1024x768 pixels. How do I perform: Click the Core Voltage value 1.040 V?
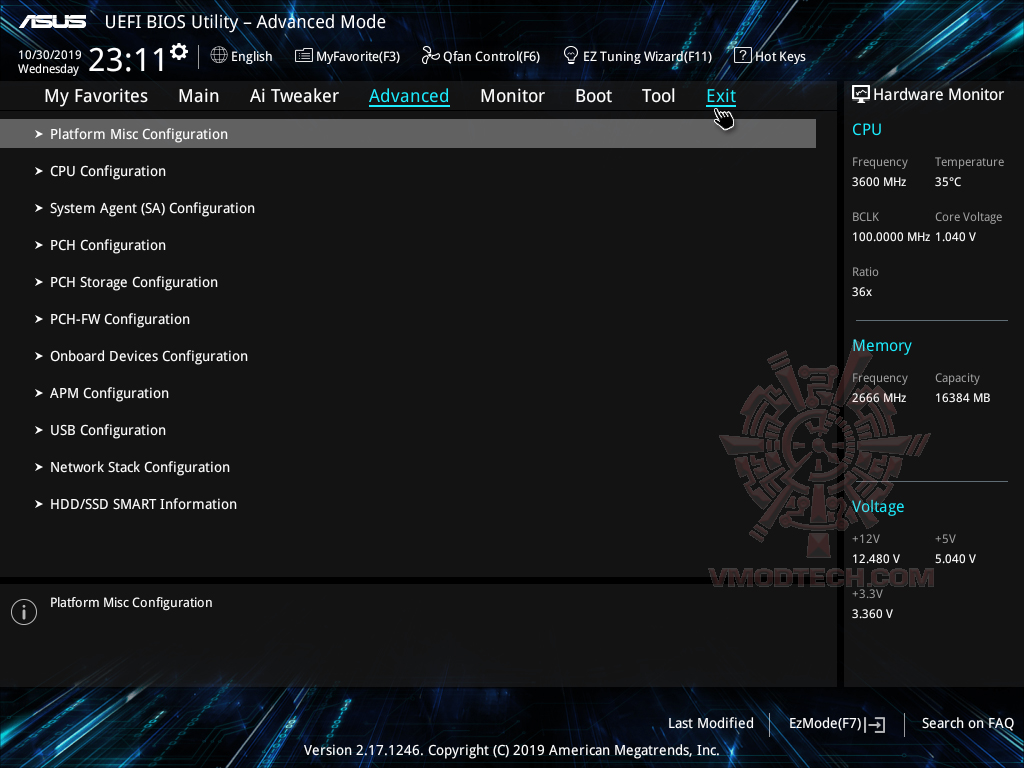coord(955,237)
